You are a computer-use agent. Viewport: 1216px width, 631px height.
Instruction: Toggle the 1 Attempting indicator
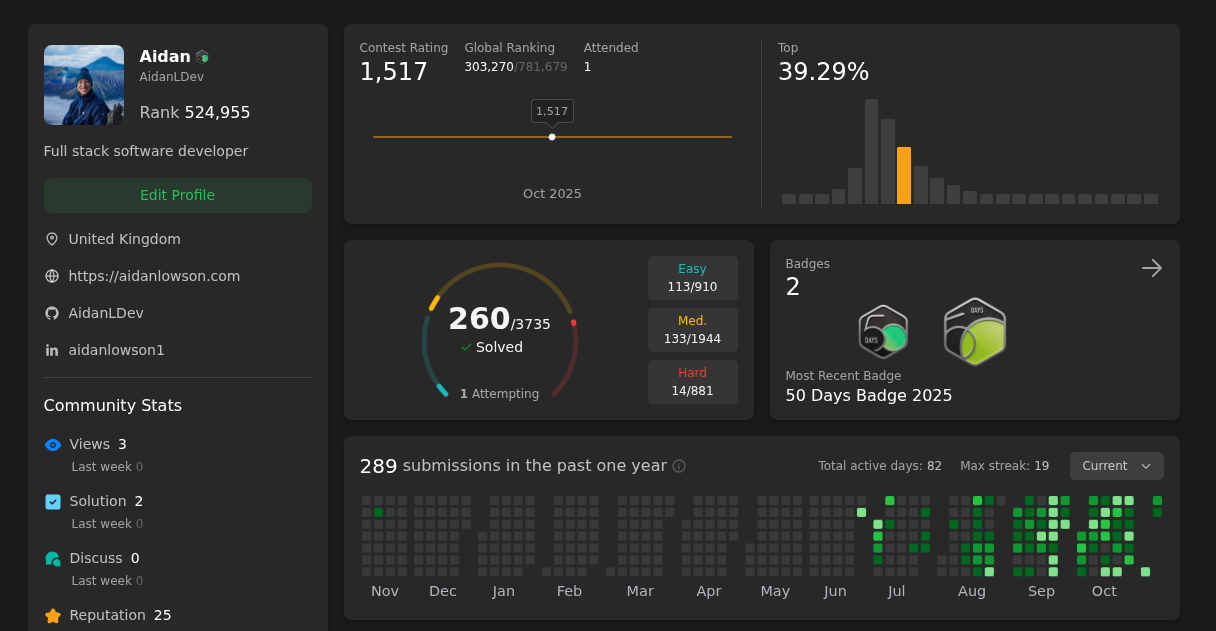[x=499, y=393]
